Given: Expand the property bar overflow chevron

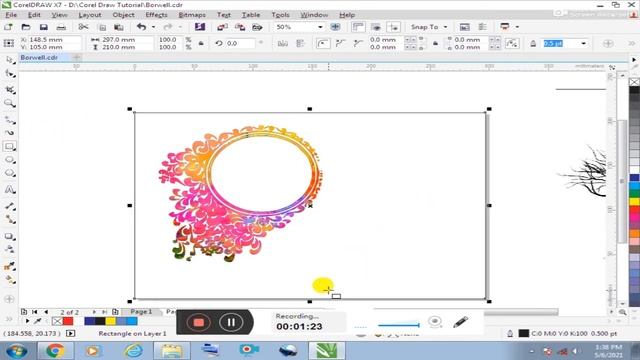Looking at the screenshot, I should [x=632, y=43].
